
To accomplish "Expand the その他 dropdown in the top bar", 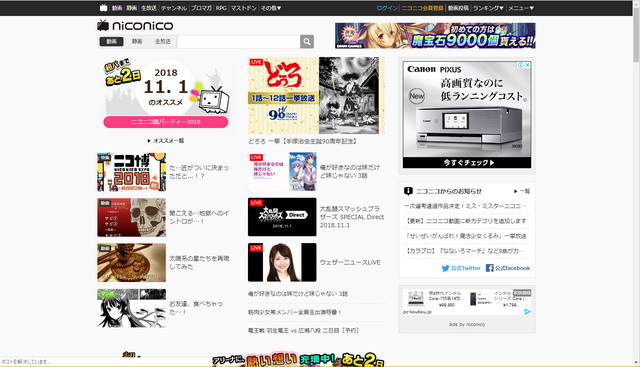I will 271,8.
